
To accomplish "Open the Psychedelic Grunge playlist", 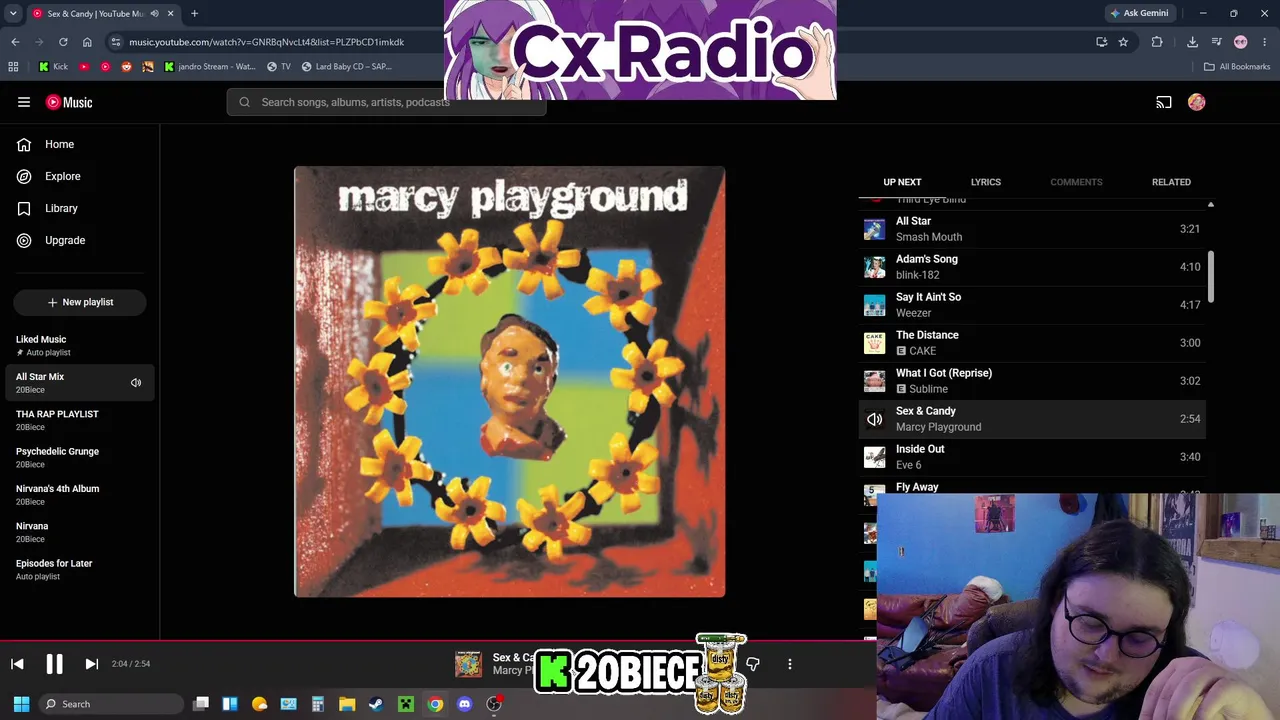I will pyautogui.click(x=80, y=457).
